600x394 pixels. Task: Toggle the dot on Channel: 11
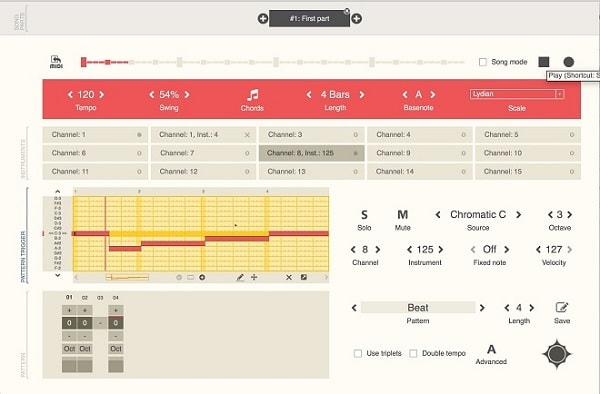tap(139, 172)
